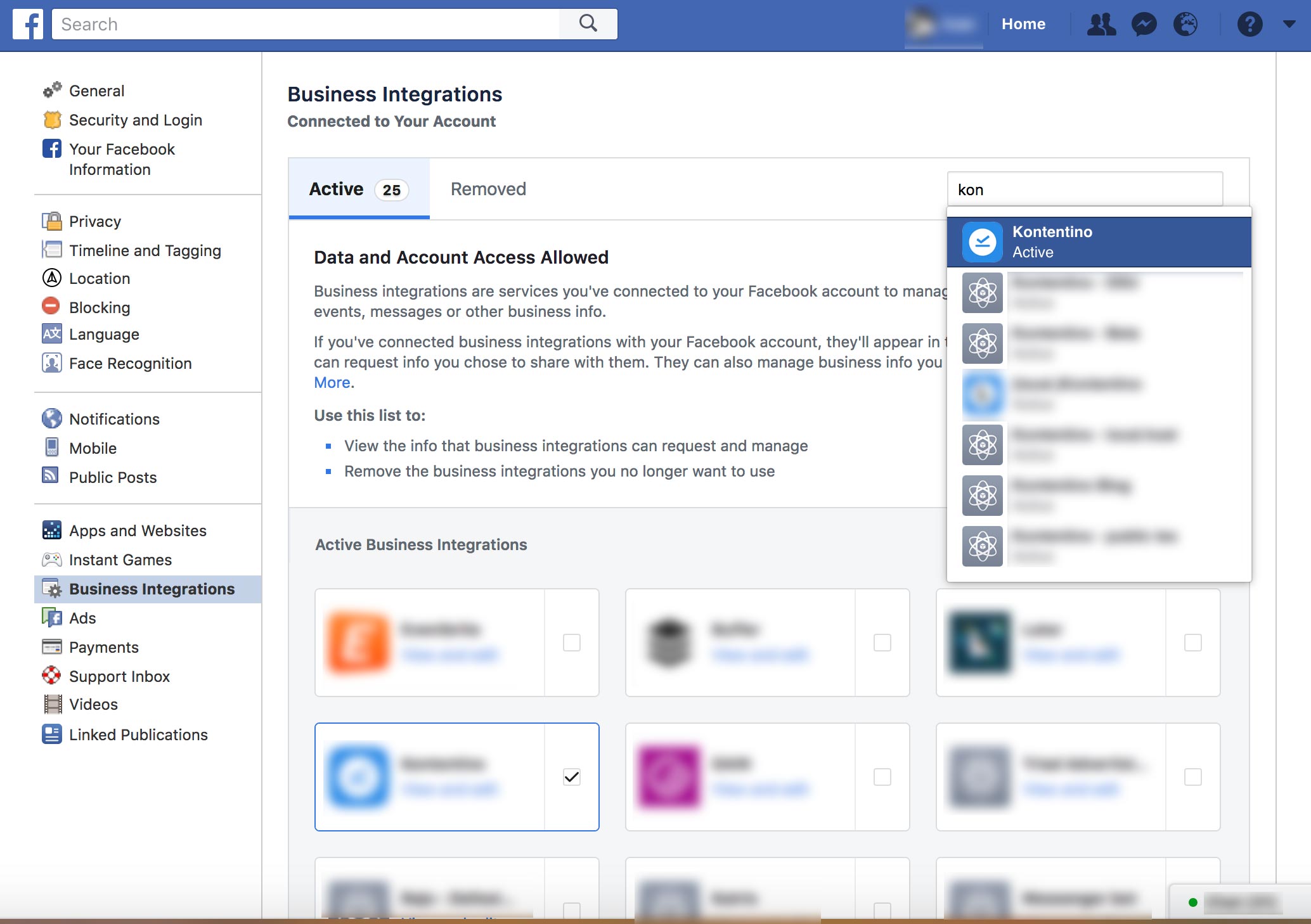Image resolution: width=1311 pixels, height=924 pixels.
Task: Open General settings
Action: (x=96, y=91)
